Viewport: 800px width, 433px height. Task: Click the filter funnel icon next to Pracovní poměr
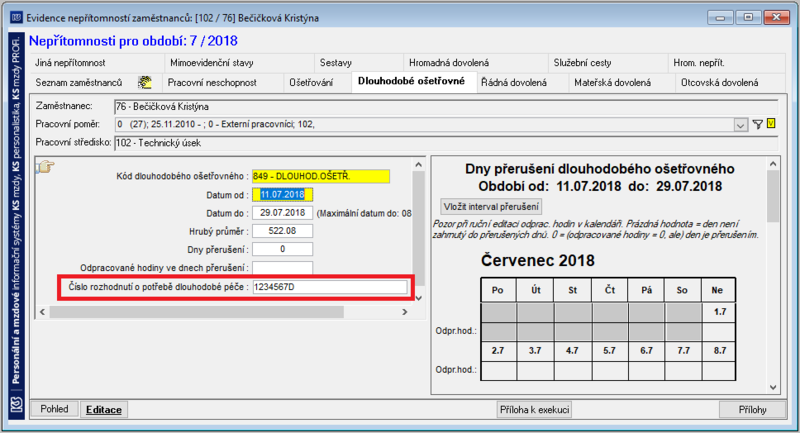click(x=758, y=124)
